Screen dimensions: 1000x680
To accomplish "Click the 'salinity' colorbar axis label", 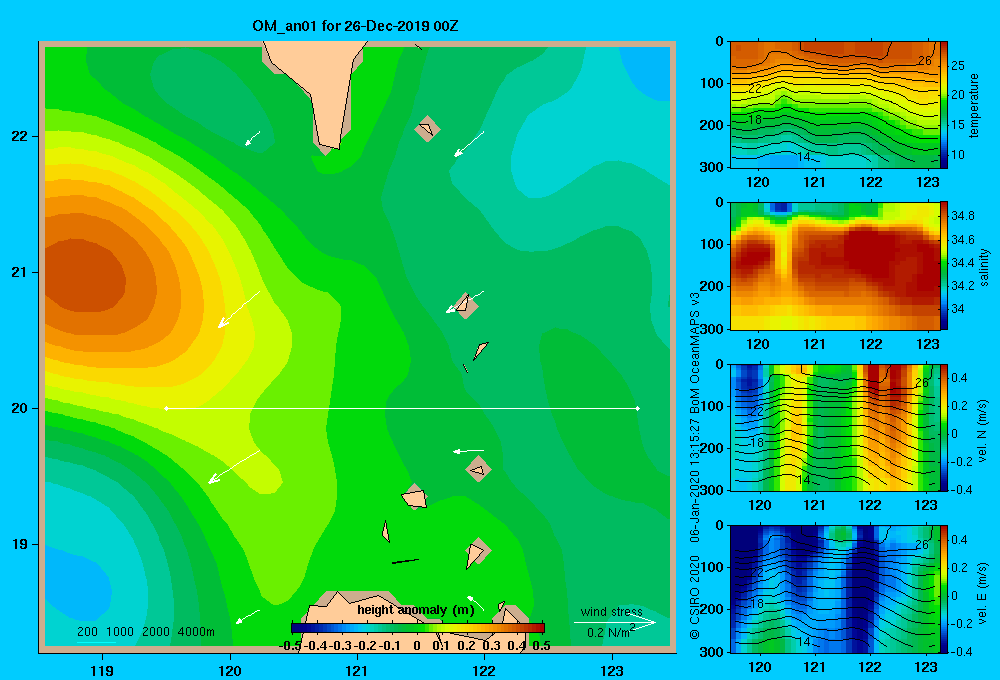I will point(984,266).
